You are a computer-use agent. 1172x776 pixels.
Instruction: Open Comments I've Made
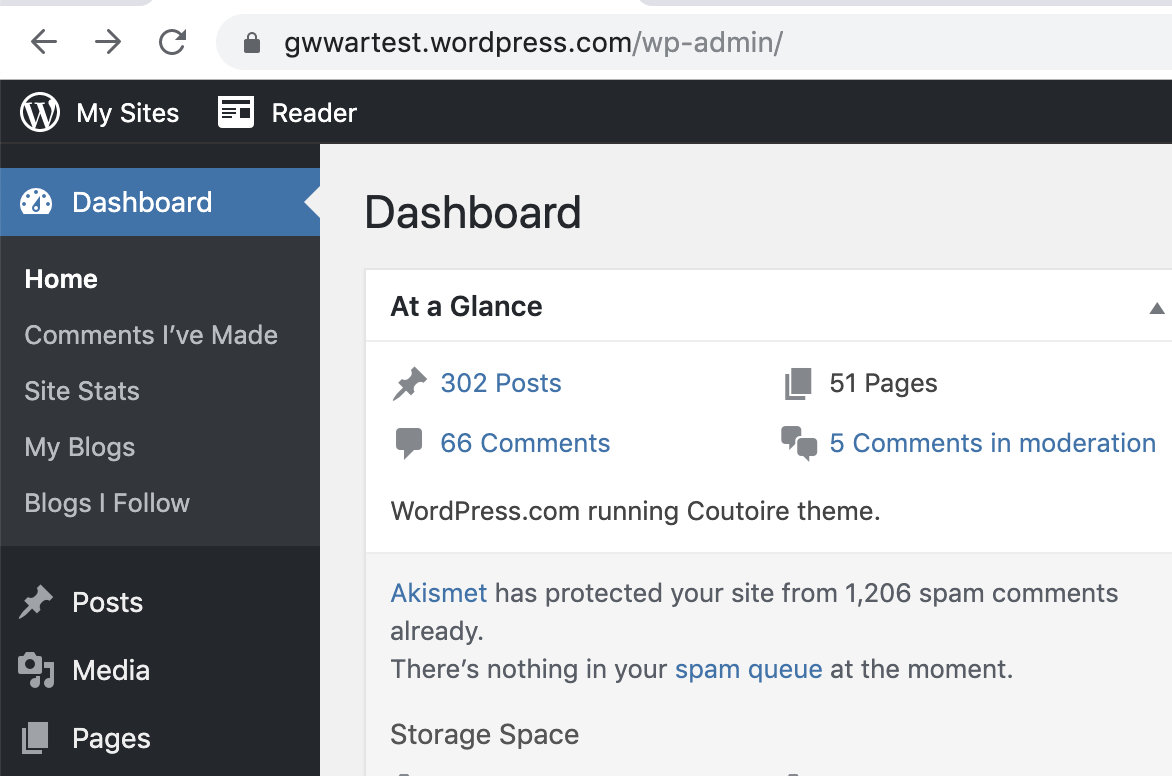151,335
